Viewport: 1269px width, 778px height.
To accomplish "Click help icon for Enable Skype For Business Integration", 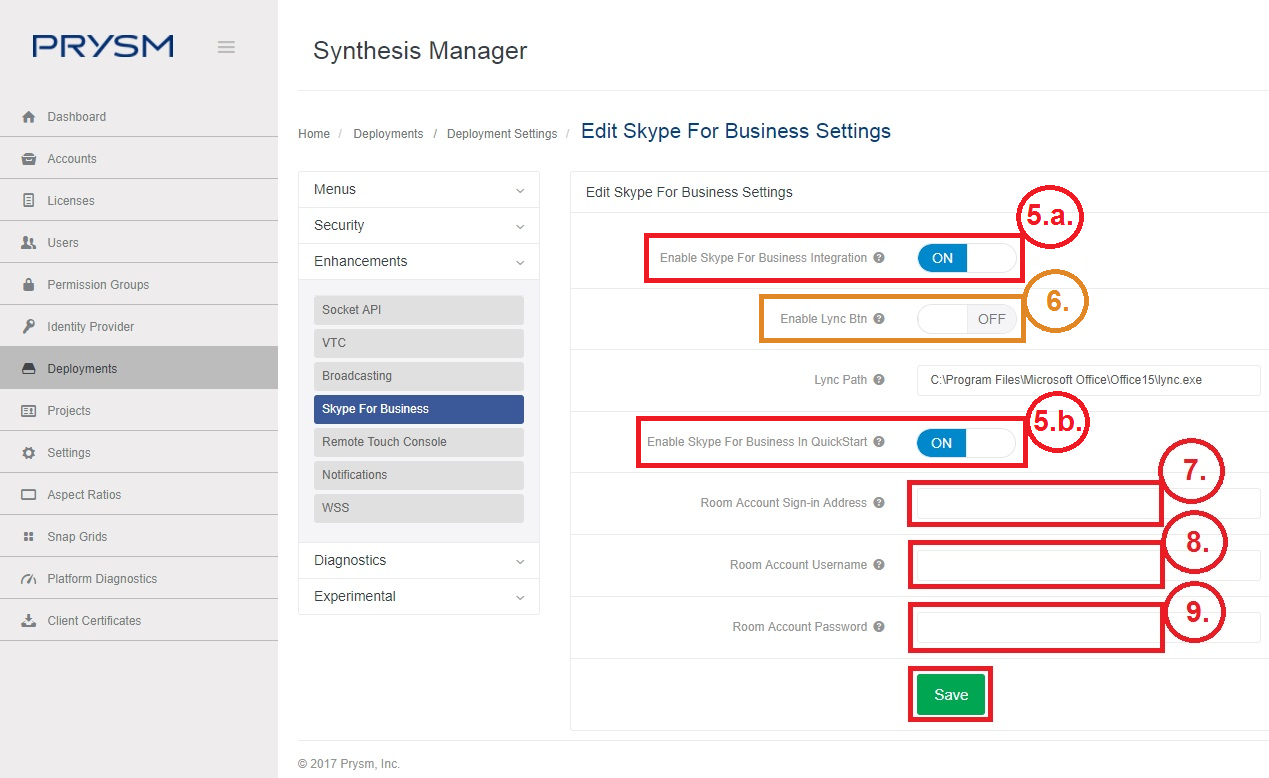I will coord(879,258).
